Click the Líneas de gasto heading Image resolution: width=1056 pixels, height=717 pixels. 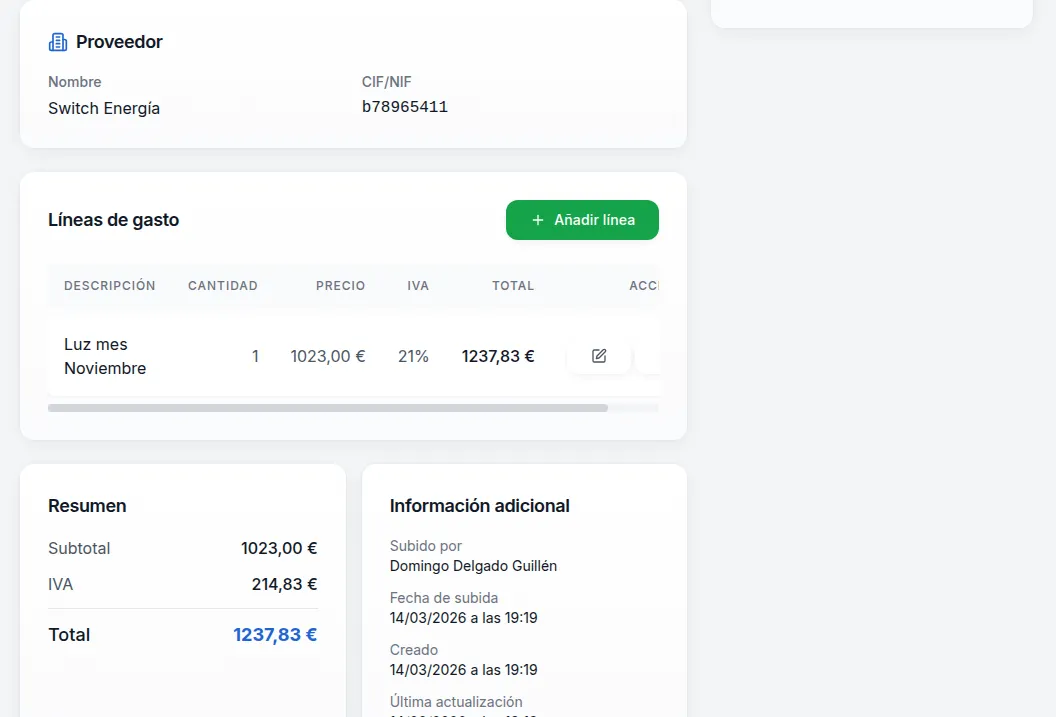coord(114,220)
